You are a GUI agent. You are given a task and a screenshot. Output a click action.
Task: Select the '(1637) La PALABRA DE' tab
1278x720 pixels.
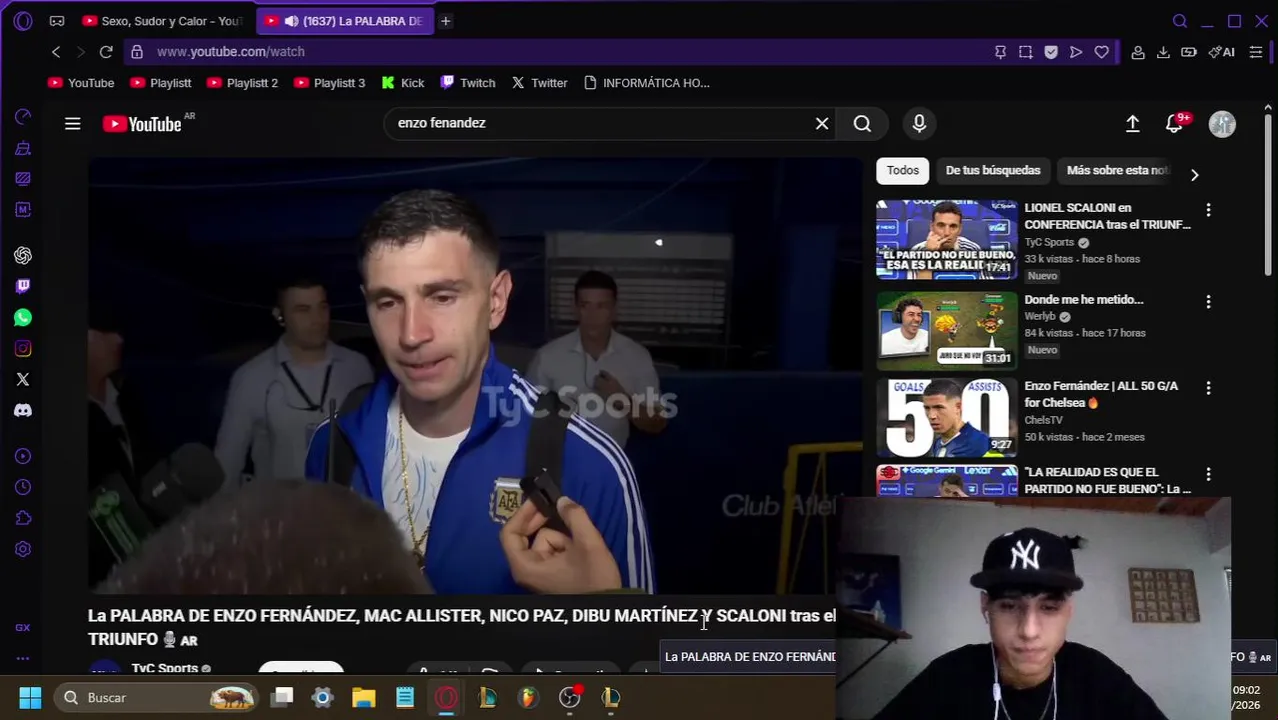pos(346,21)
